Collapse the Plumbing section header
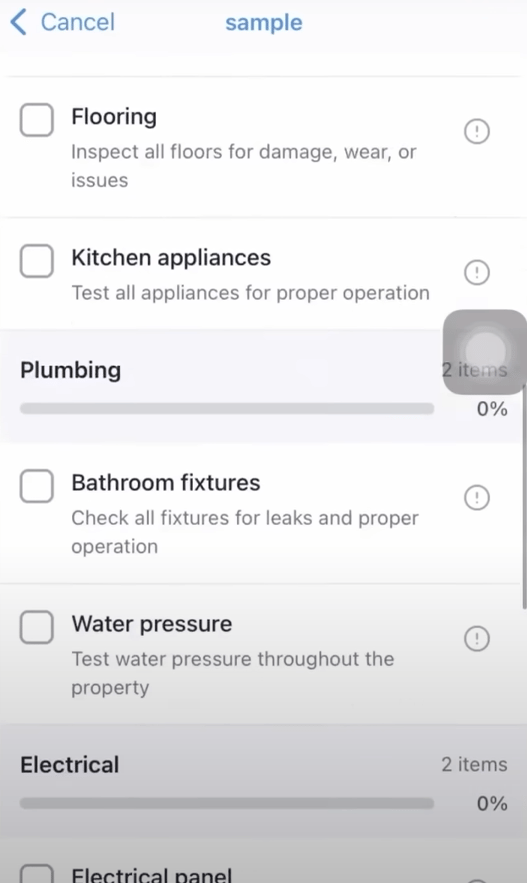The height and width of the screenshot is (883, 527). pyautogui.click(x=264, y=386)
